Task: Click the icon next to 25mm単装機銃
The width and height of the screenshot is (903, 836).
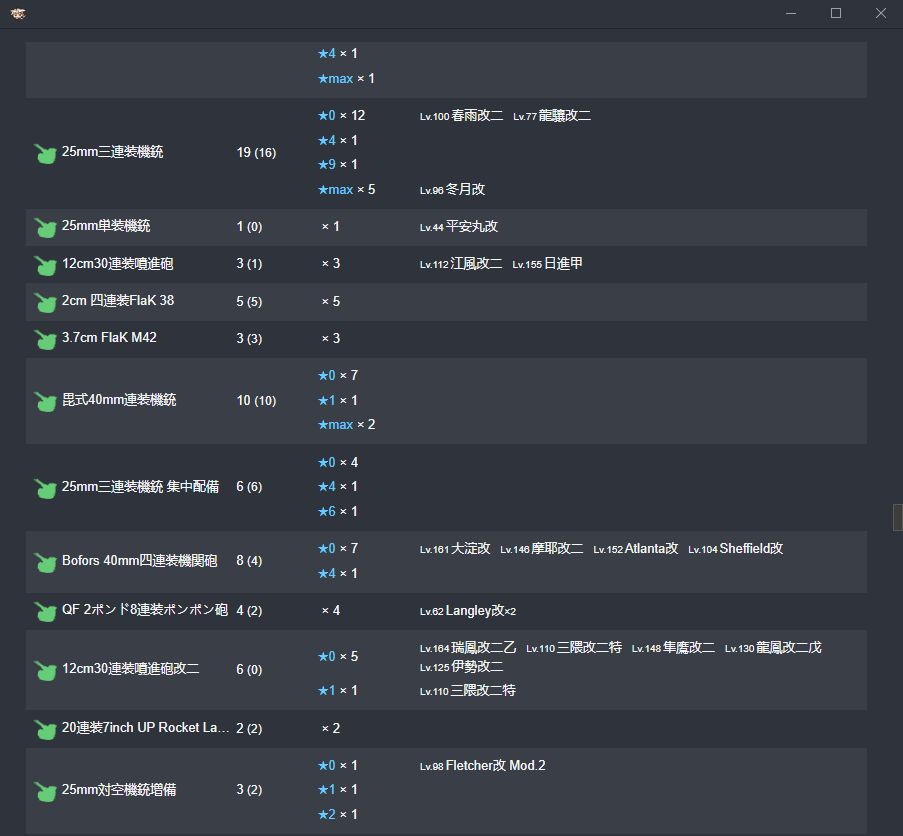Action: coord(45,227)
